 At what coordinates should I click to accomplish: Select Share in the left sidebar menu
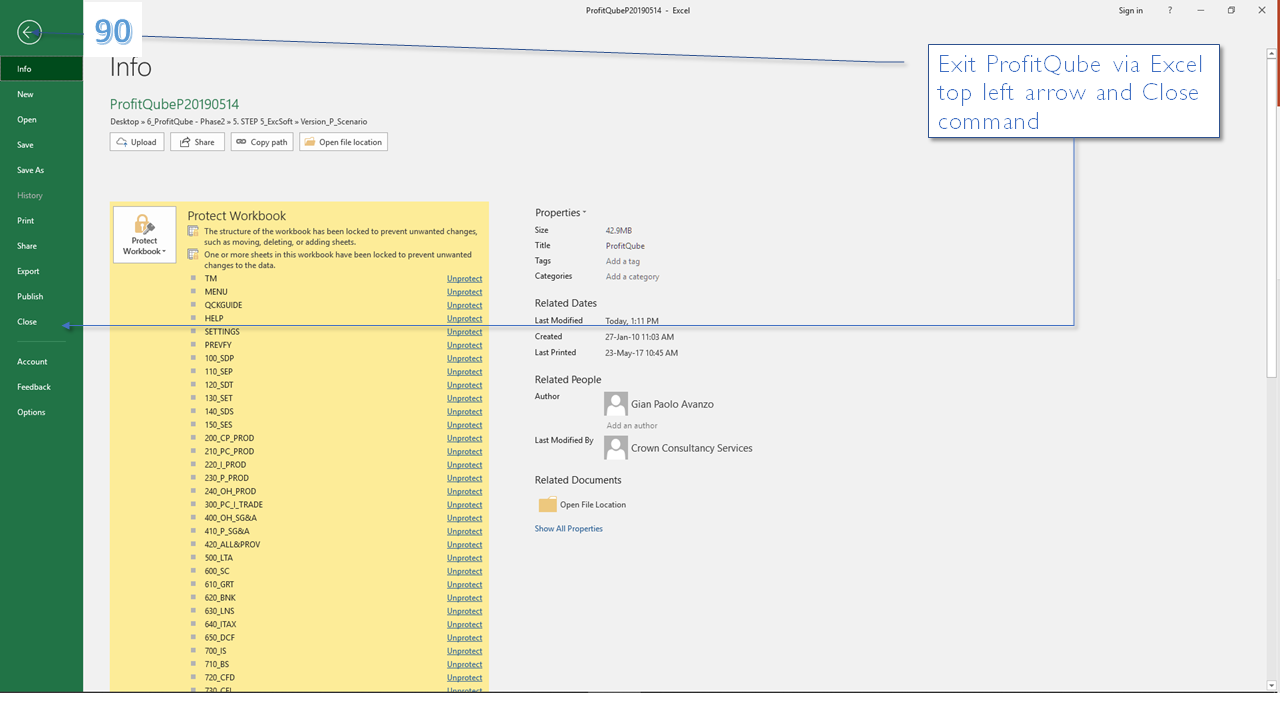[41, 246]
